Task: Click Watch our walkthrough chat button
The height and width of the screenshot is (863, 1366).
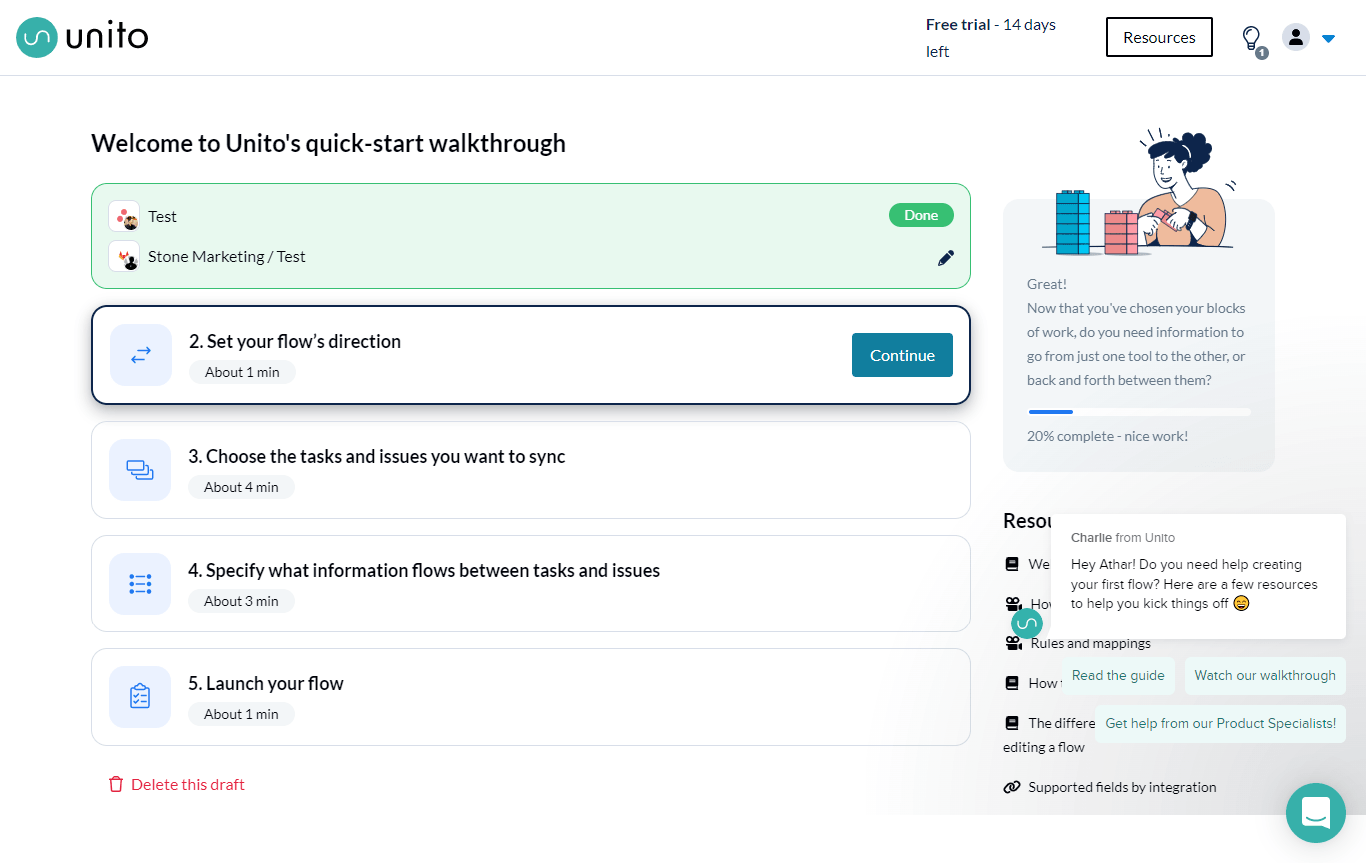Action: 1265,675
